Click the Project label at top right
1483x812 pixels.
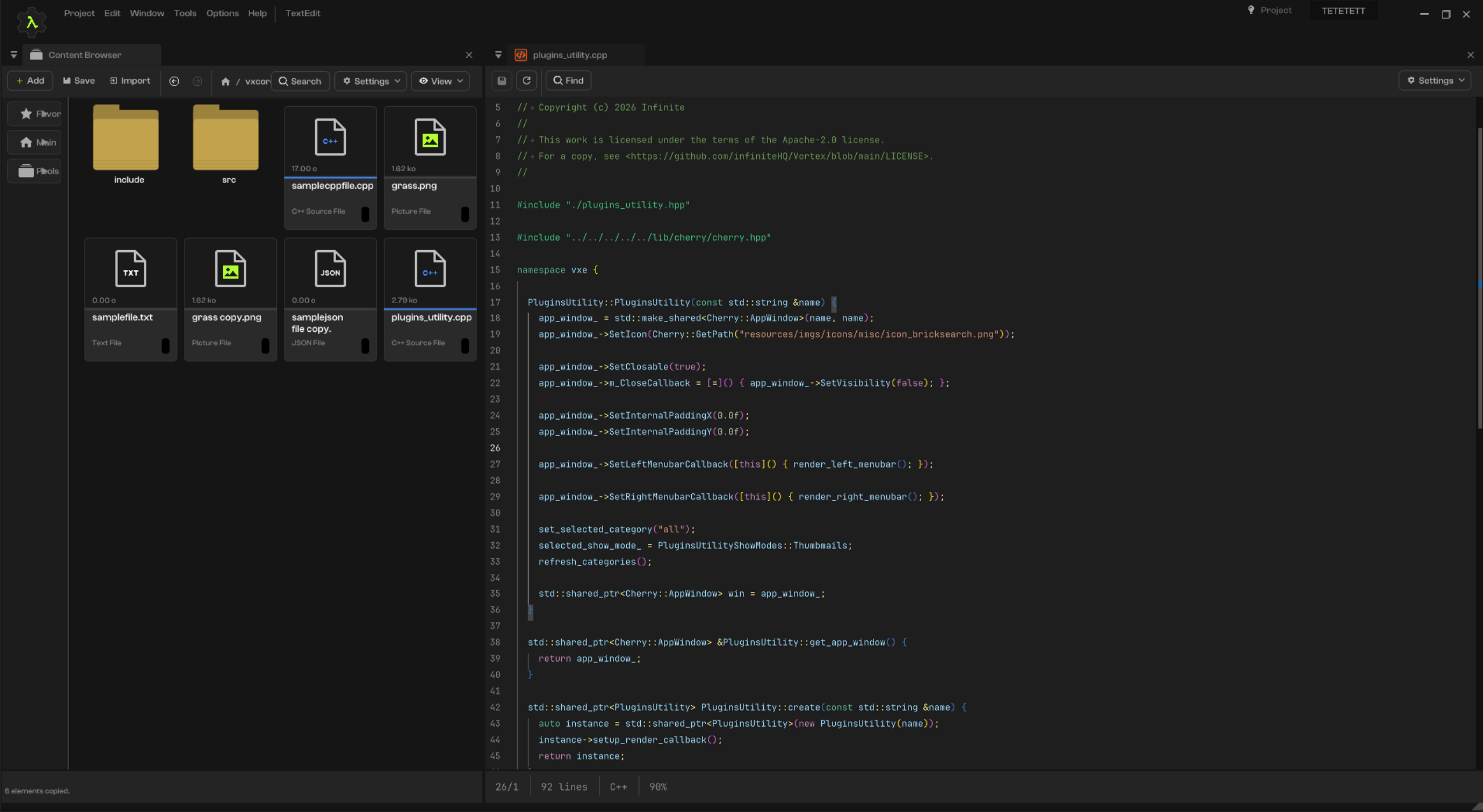click(1276, 10)
